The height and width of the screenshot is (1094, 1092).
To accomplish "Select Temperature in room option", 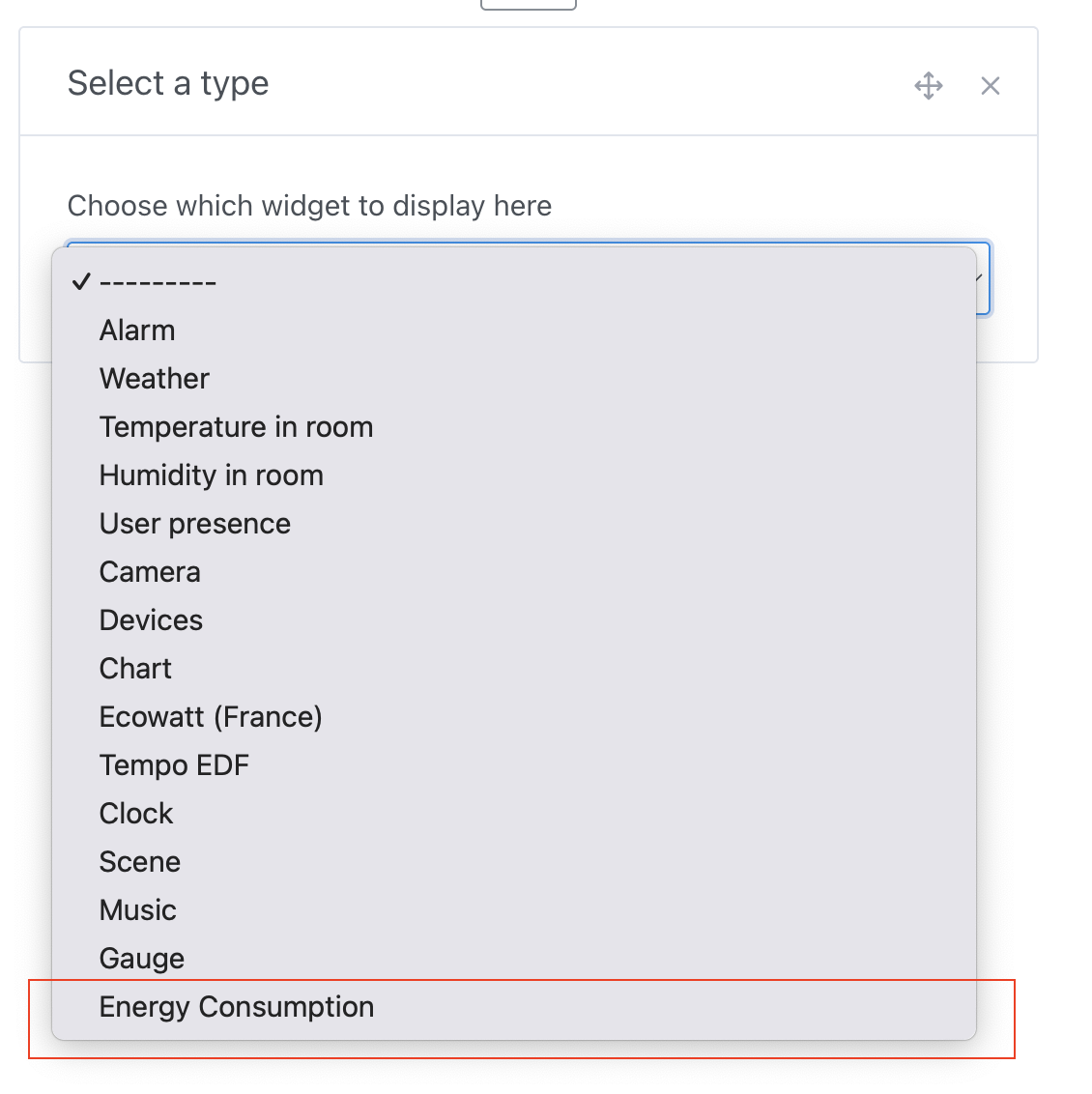I will (236, 426).
